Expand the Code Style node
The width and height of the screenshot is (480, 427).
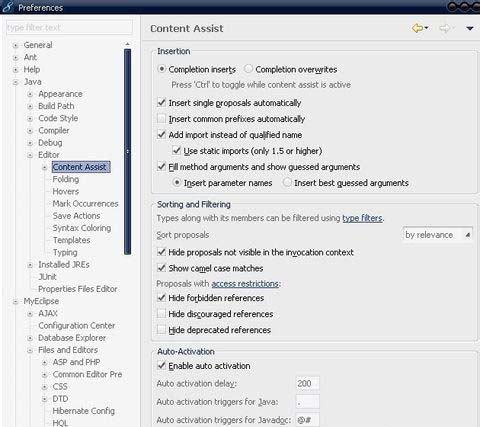(30, 119)
